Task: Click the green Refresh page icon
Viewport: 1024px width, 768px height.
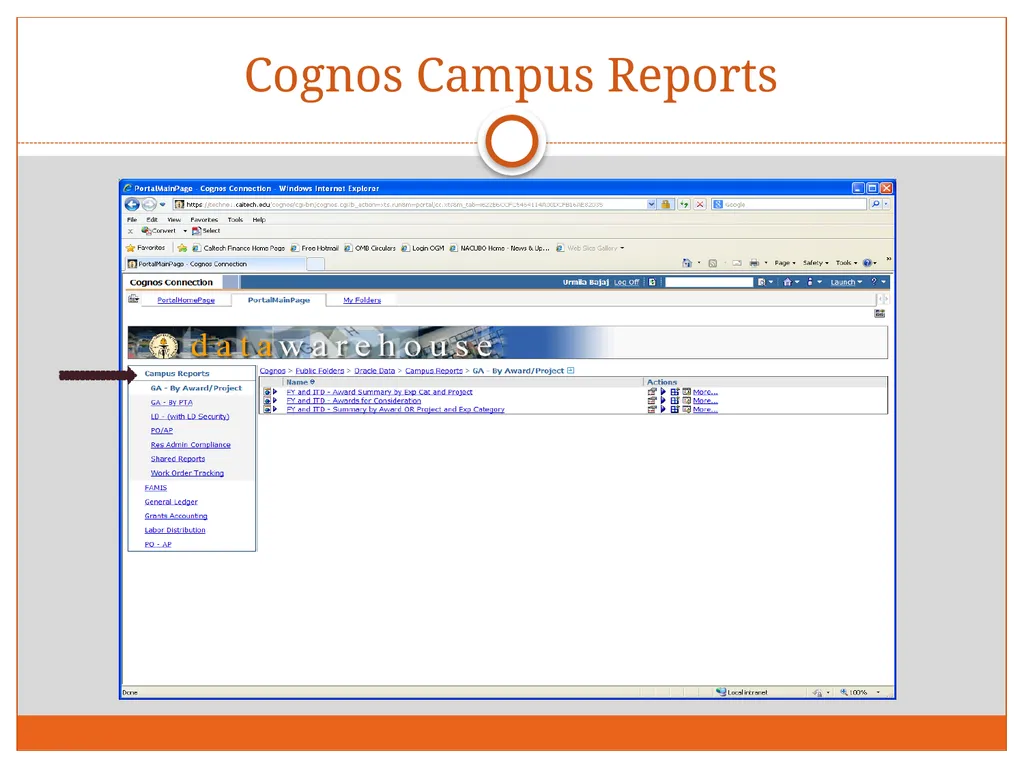Action: coord(684,204)
